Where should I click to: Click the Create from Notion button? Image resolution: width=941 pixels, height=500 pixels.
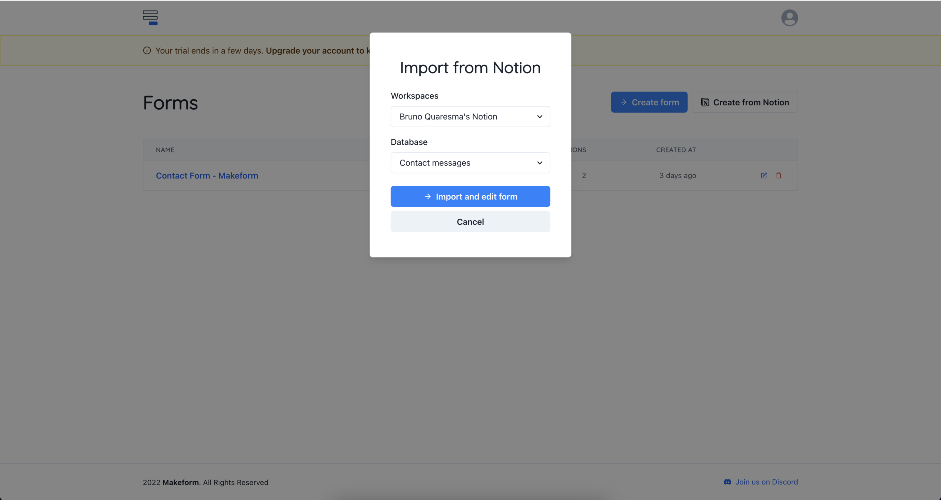[x=745, y=102]
